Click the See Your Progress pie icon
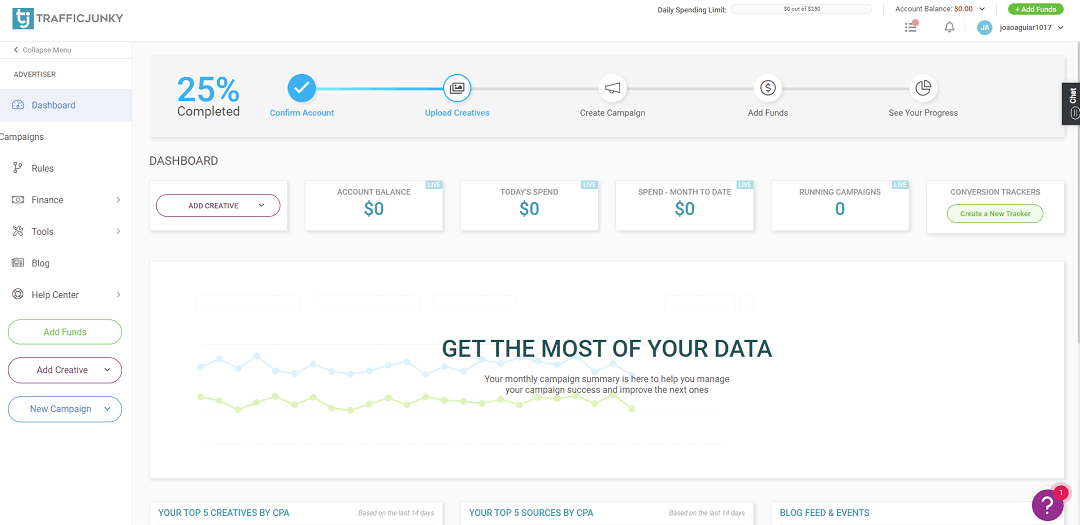This screenshot has width=1080, height=525. click(x=923, y=88)
